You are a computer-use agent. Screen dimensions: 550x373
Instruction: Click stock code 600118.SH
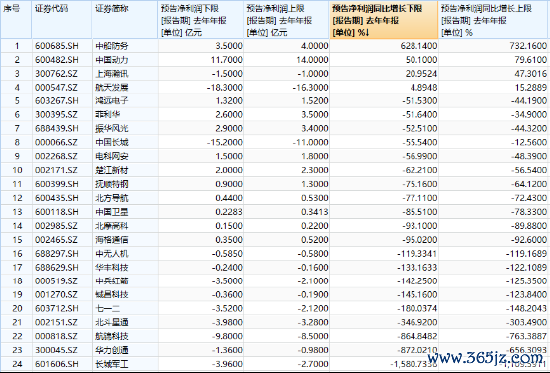57,212
